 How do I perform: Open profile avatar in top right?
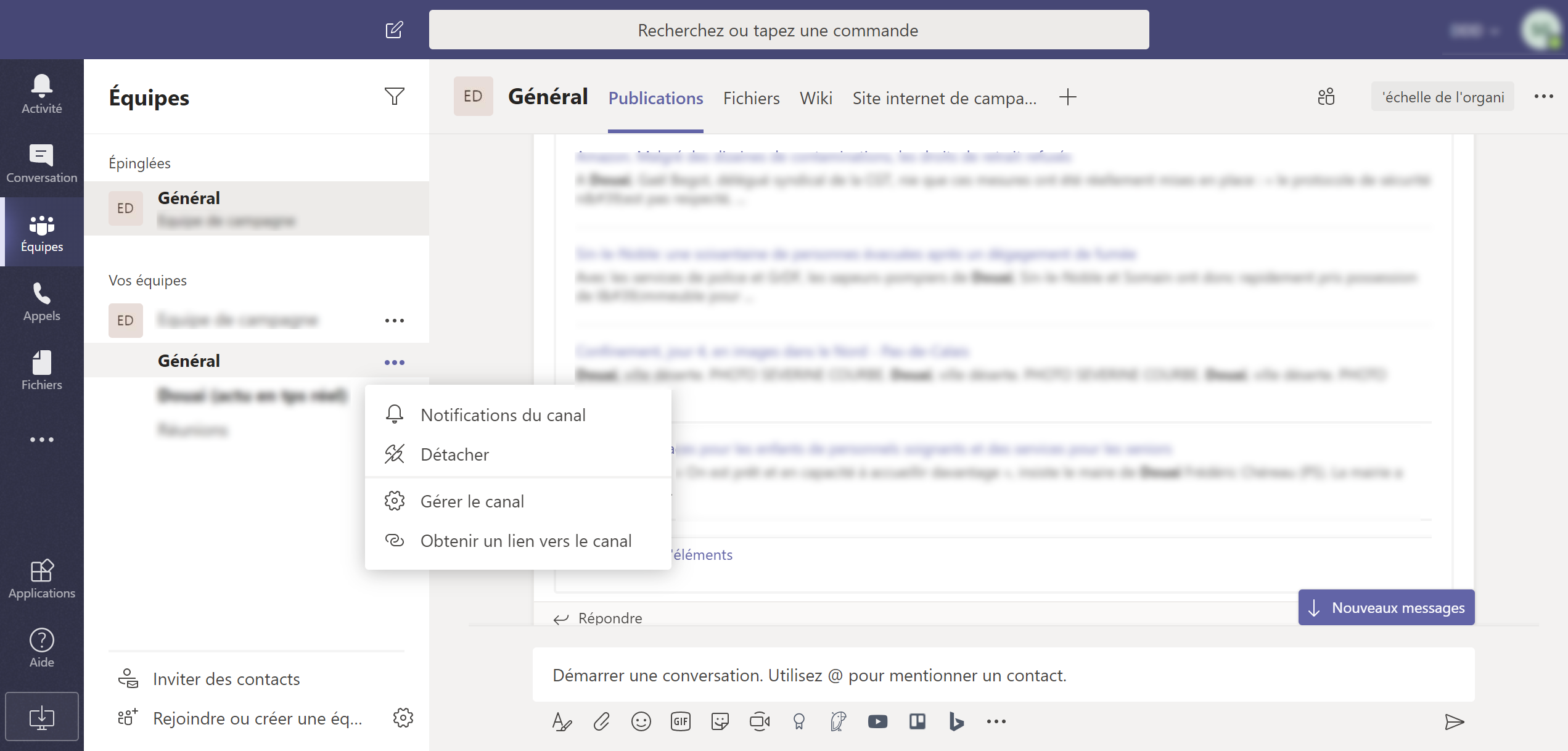pos(1541,30)
